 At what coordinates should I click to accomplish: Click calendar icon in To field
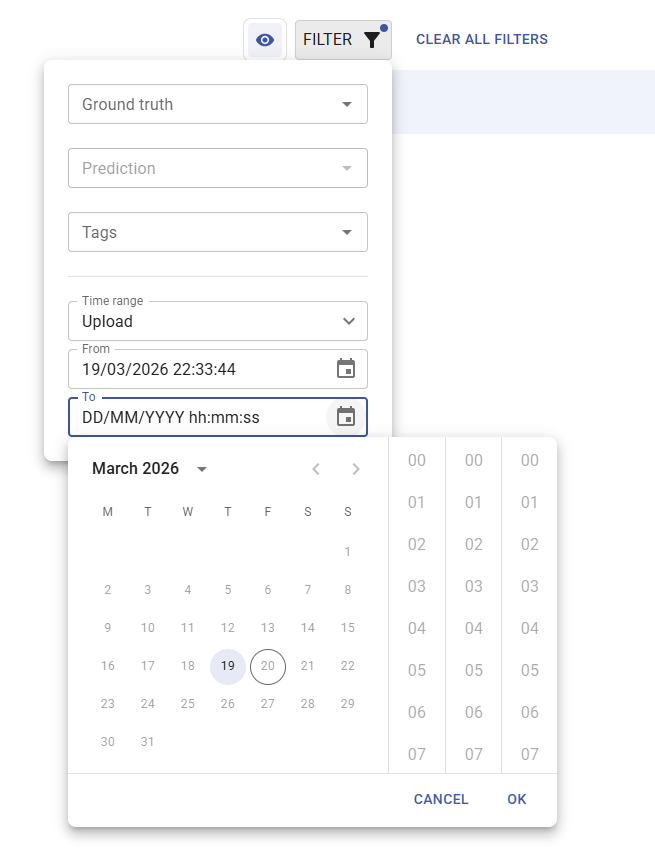coord(346,417)
